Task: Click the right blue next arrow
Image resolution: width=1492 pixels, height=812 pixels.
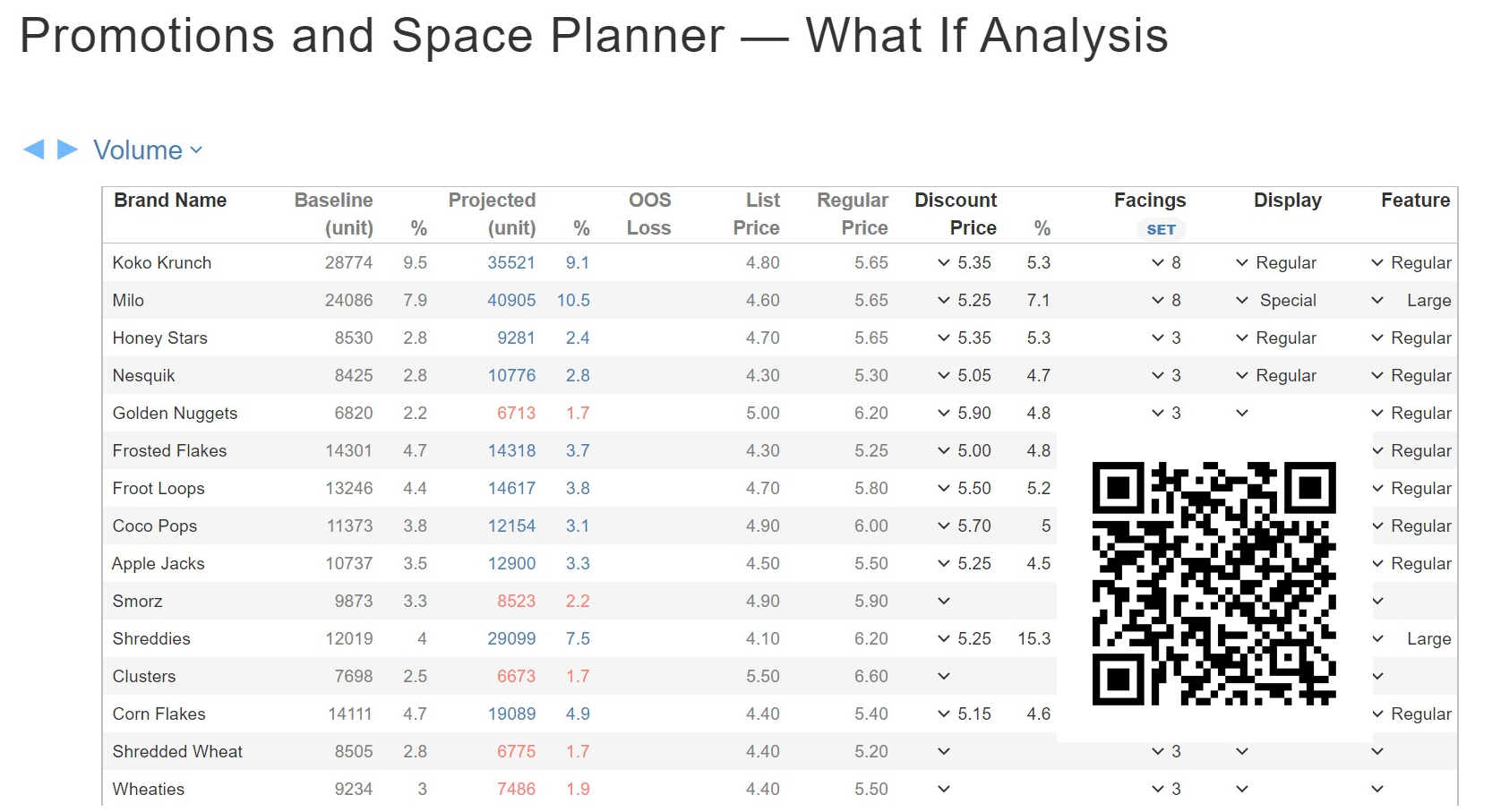Action: pyautogui.click(x=67, y=150)
